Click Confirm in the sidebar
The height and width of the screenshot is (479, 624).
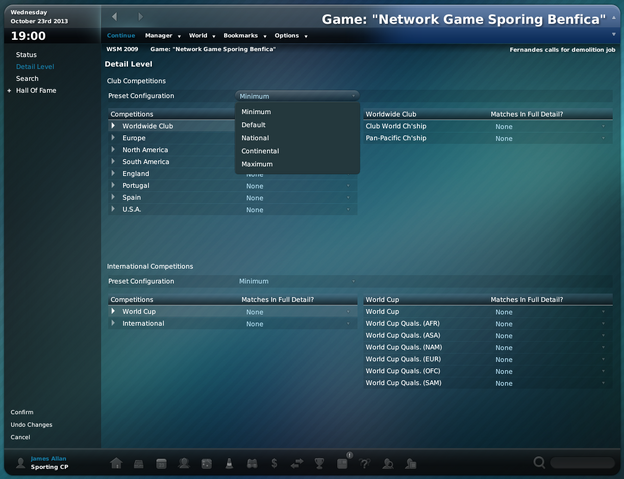coord(22,412)
